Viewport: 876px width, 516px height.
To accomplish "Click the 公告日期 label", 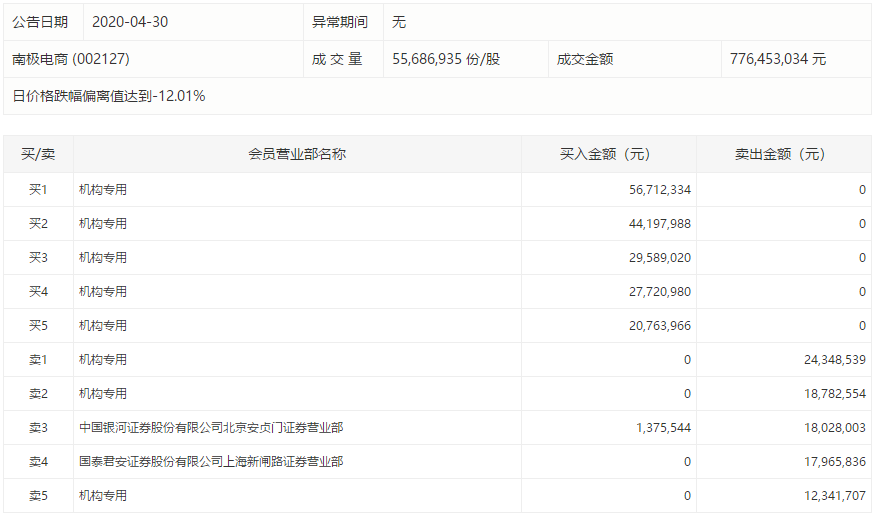I will [40, 22].
